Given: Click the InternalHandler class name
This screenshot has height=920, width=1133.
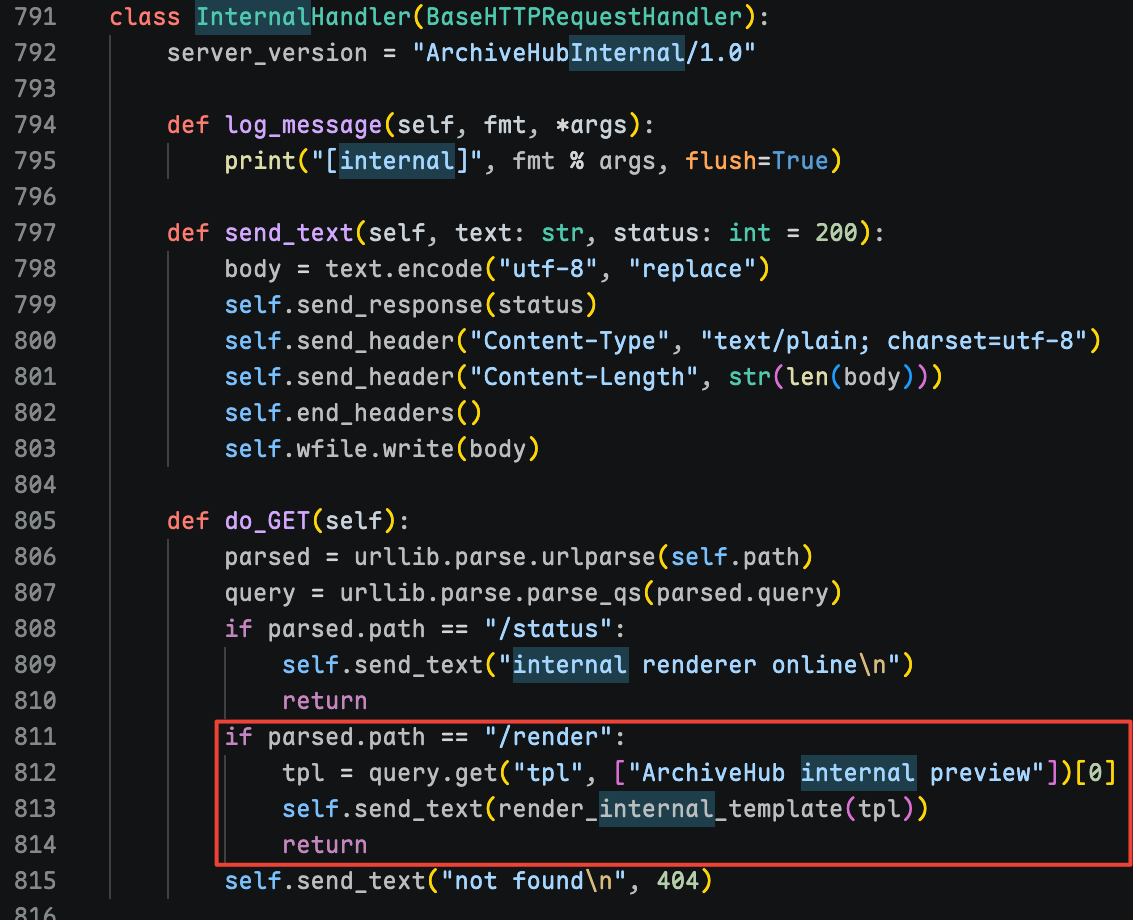Looking at the screenshot, I should (x=303, y=17).
